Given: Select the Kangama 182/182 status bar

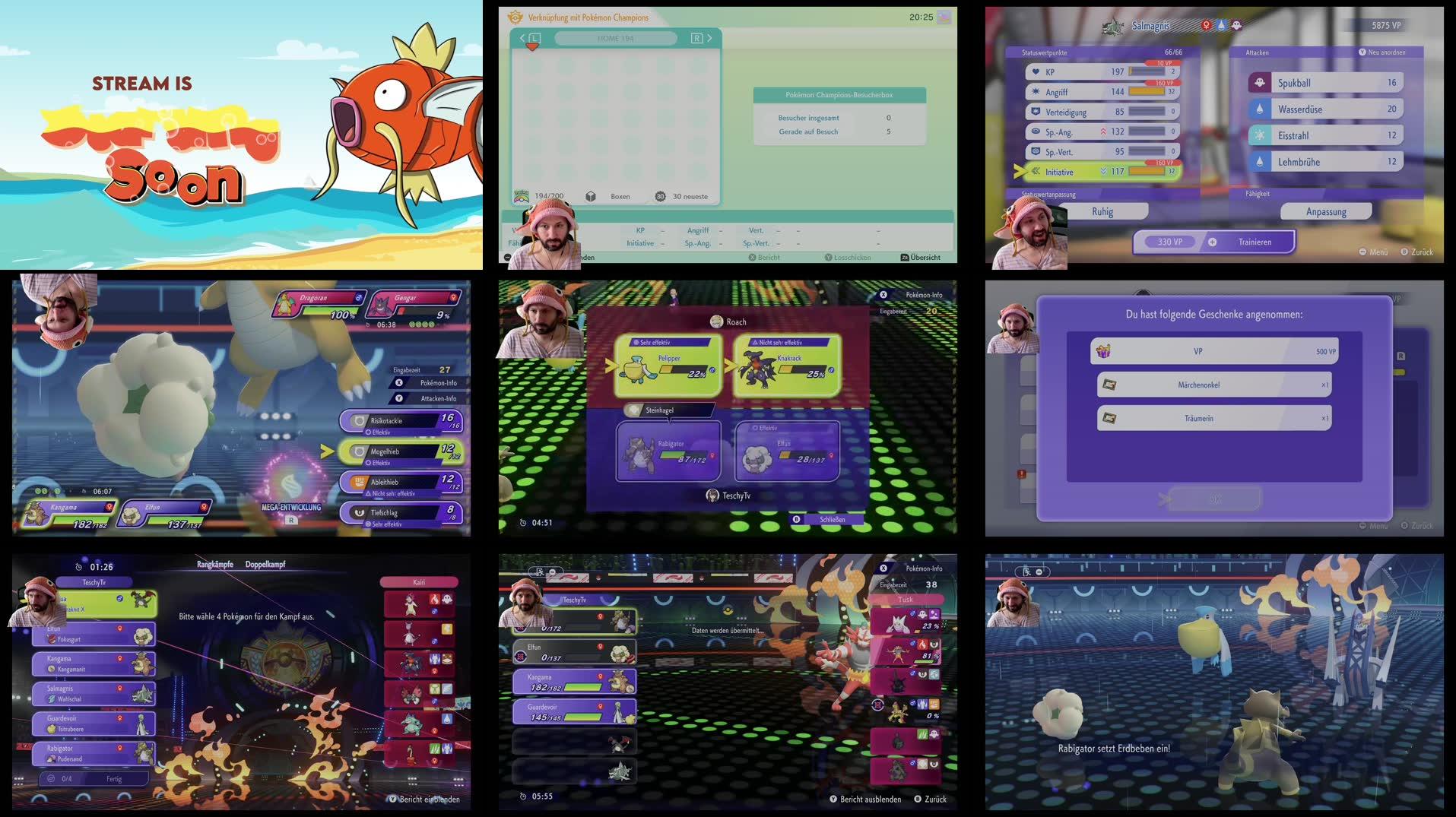Looking at the screenshot, I should pyautogui.click(x=71, y=515).
